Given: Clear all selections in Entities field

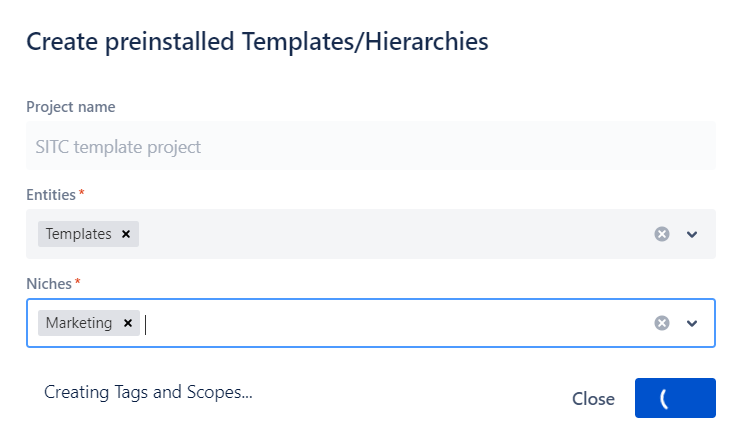Looking at the screenshot, I should click(661, 234).
